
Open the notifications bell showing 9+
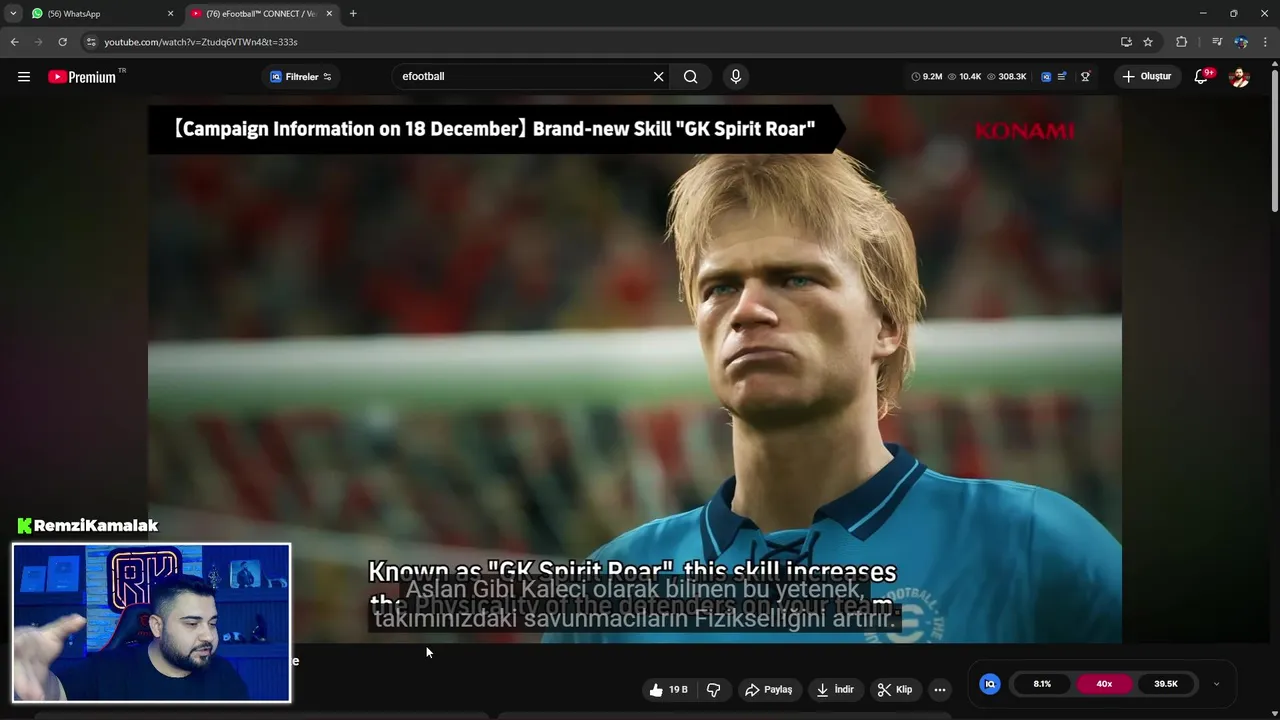[x=1202, y=77]
